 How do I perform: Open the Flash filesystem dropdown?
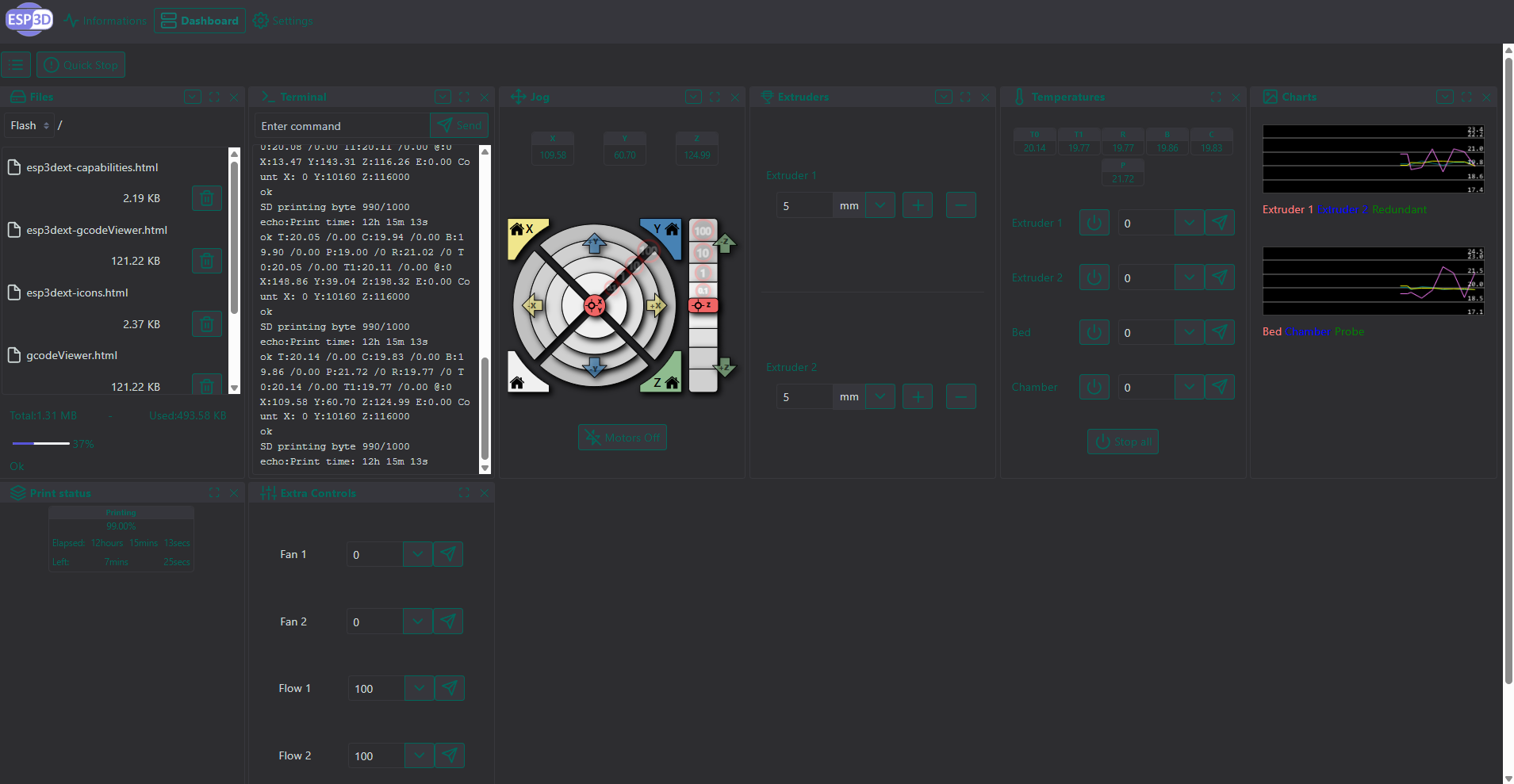click(30, 125)
